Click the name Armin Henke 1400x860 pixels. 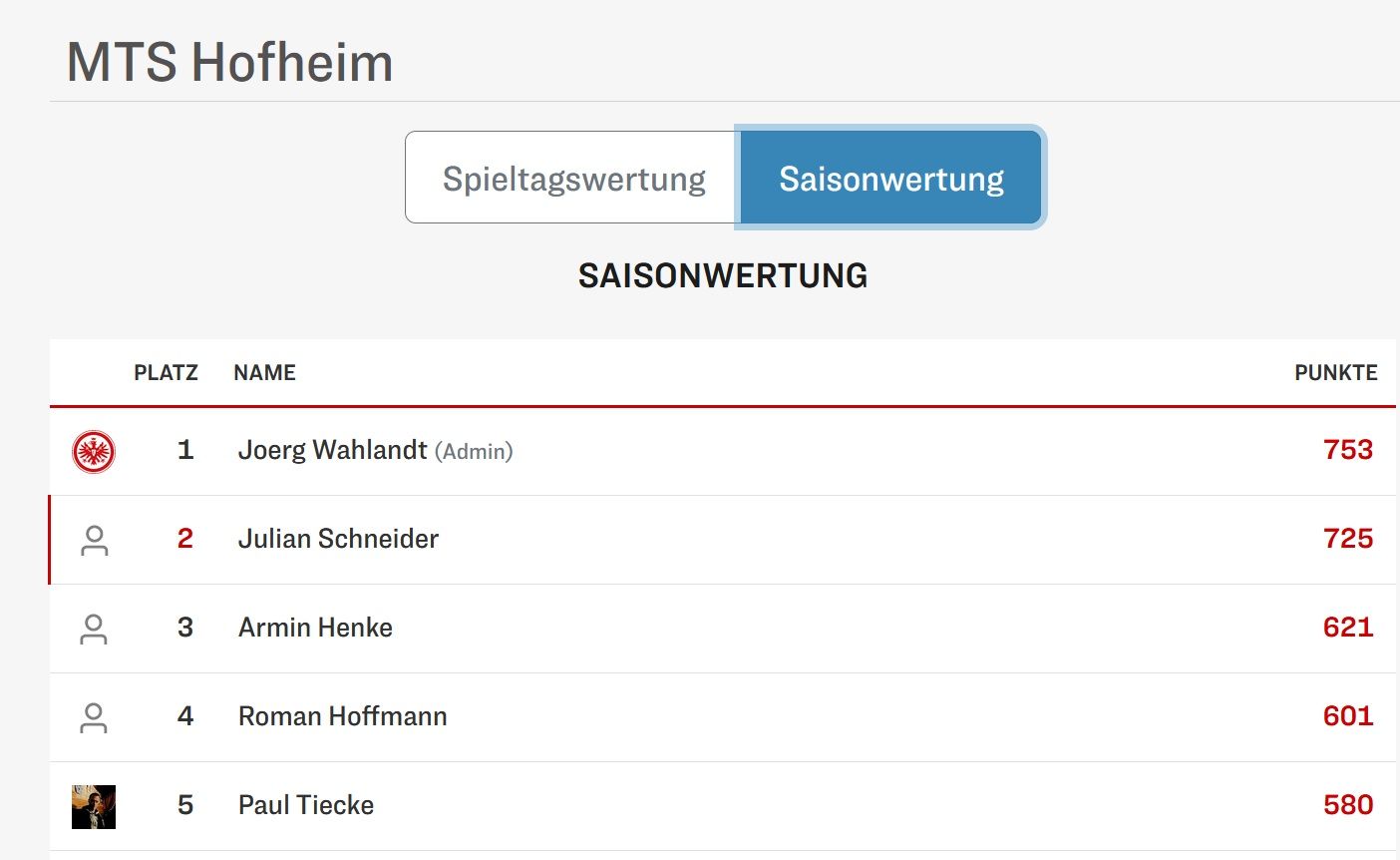point(315,628)
